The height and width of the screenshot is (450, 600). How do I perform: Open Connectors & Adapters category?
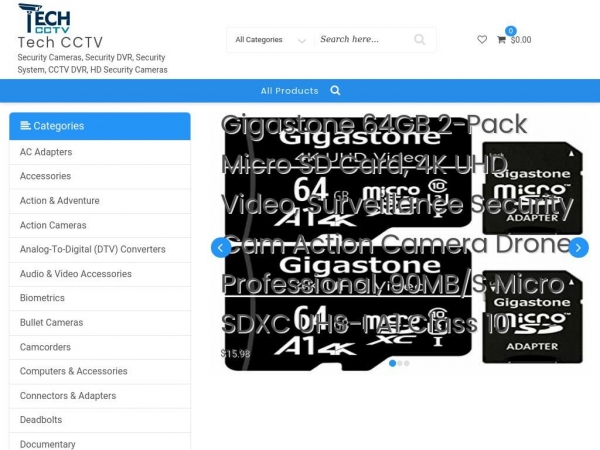tap(100, 395)
